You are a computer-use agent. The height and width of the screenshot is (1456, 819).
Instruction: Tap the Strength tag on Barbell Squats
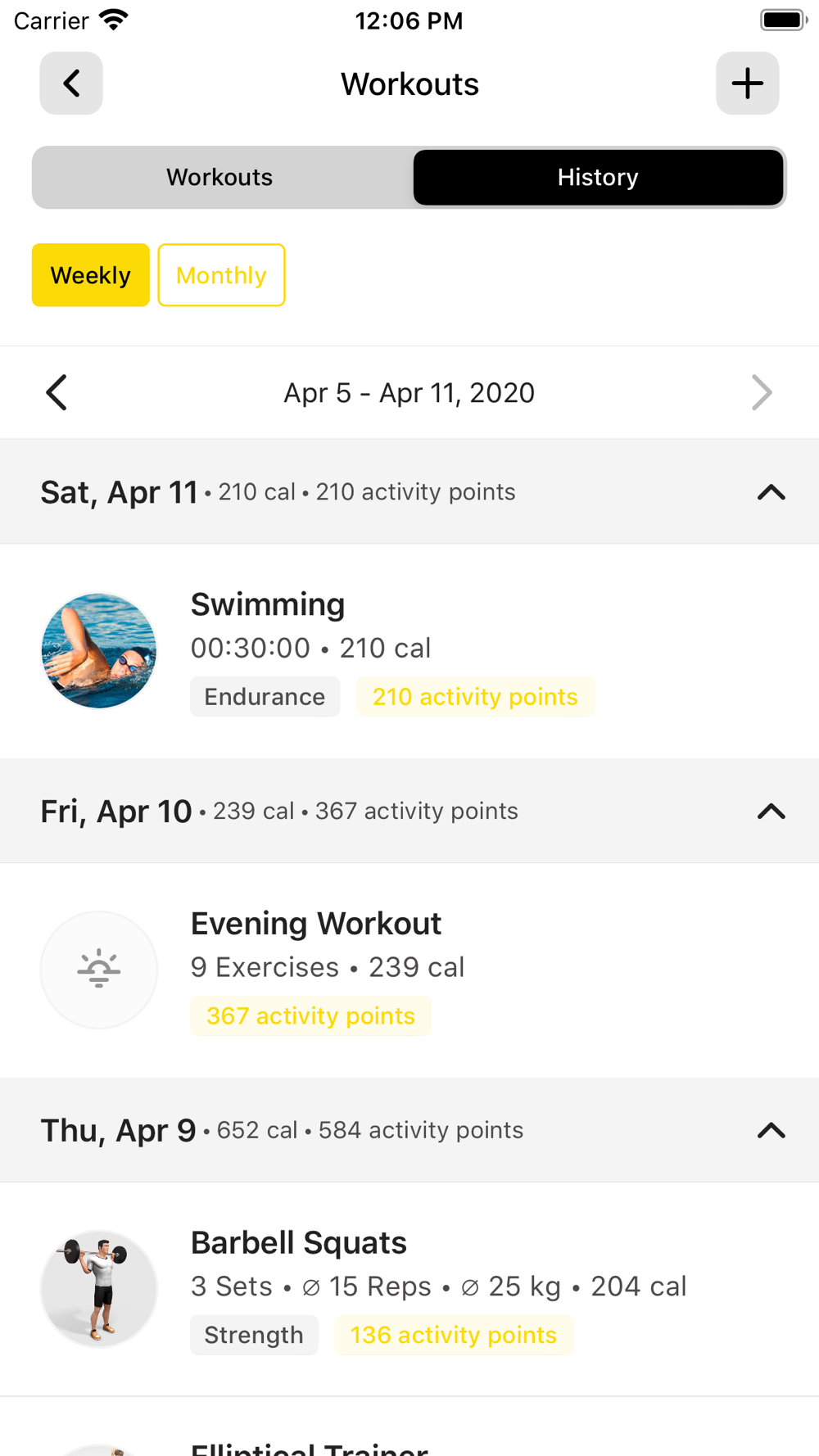254,1336
